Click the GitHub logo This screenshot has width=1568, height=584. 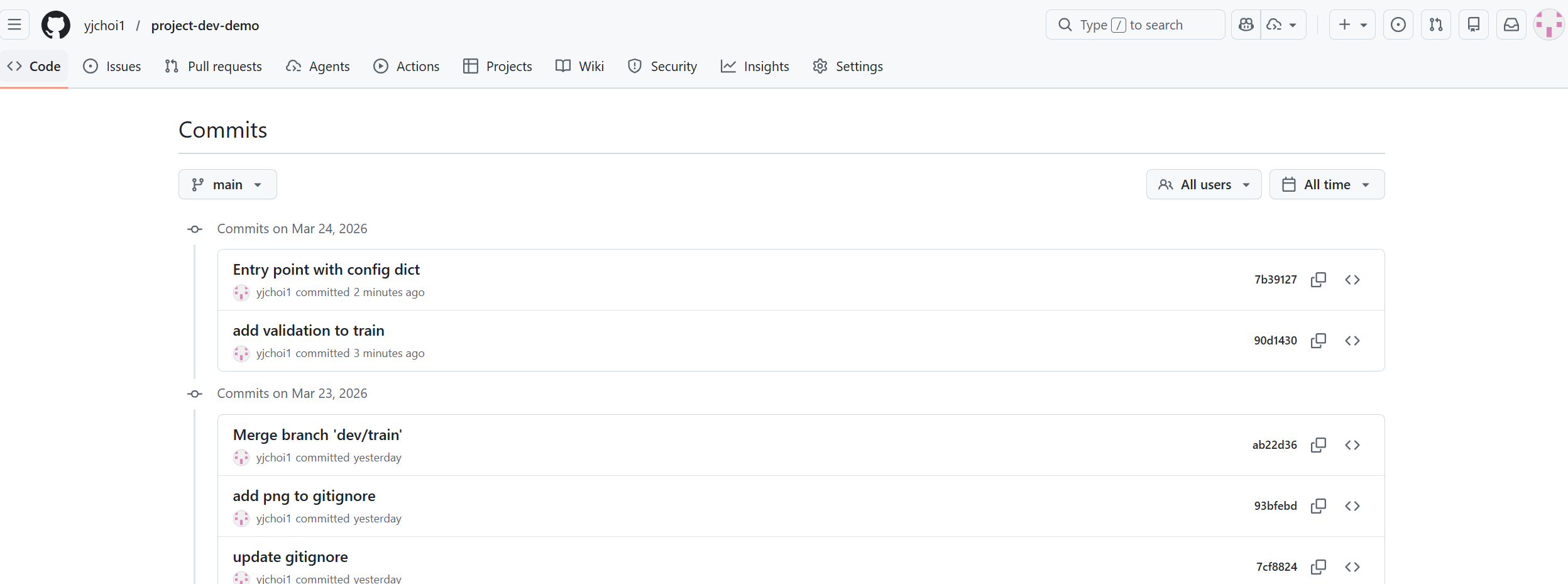(x=55, y=25)
